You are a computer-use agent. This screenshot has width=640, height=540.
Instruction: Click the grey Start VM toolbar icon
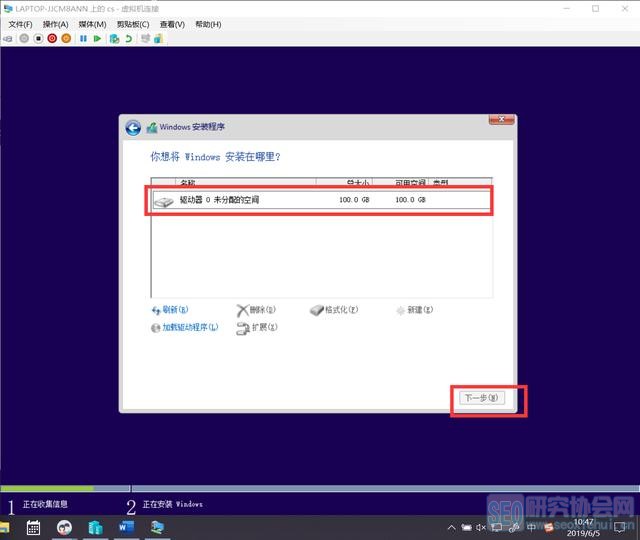coord(24,38)
